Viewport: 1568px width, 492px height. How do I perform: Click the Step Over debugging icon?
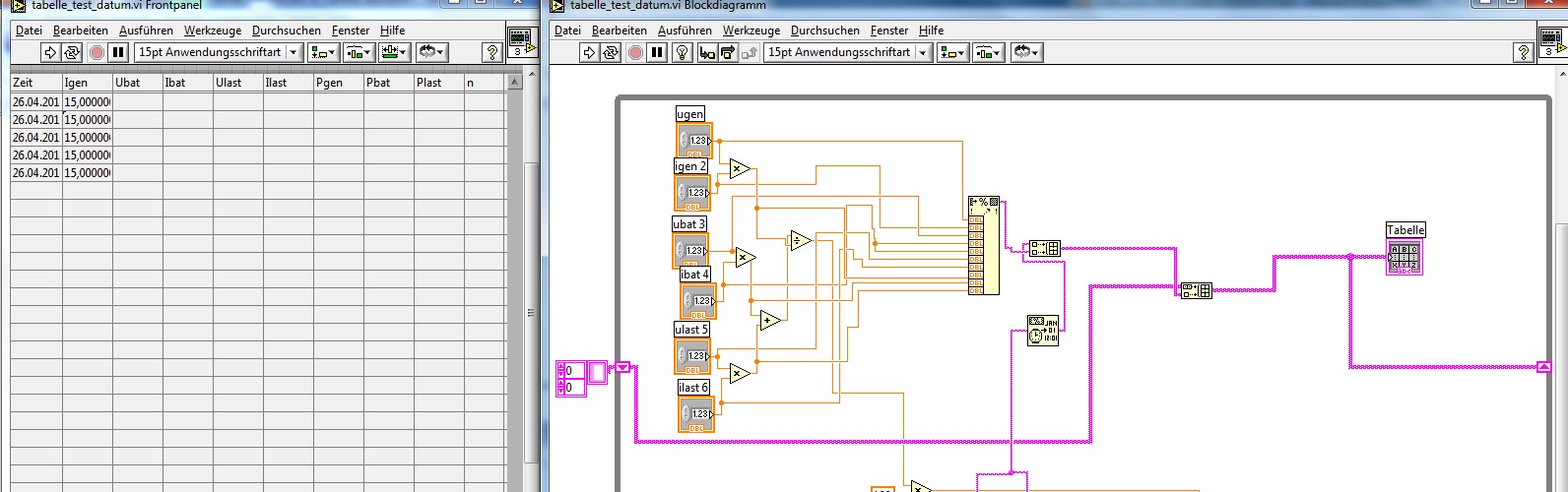(x=727, y=52)
